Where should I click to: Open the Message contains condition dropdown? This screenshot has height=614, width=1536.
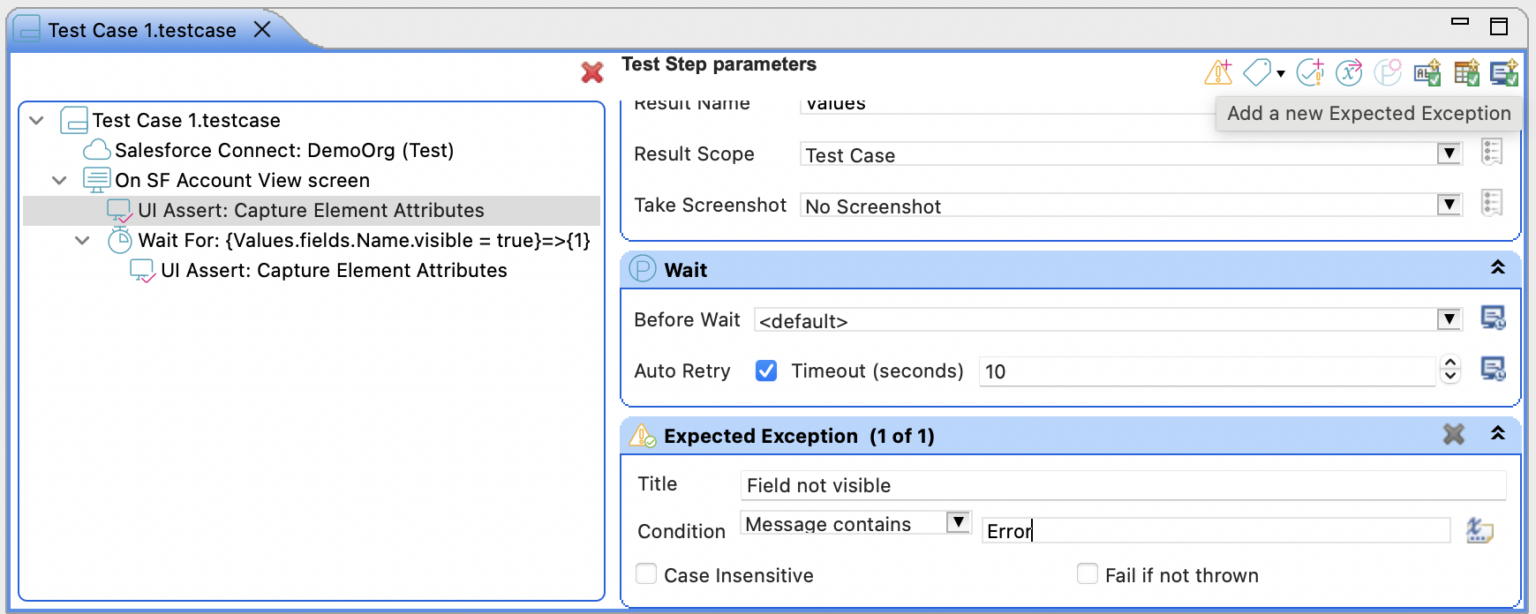coord(958,523)
